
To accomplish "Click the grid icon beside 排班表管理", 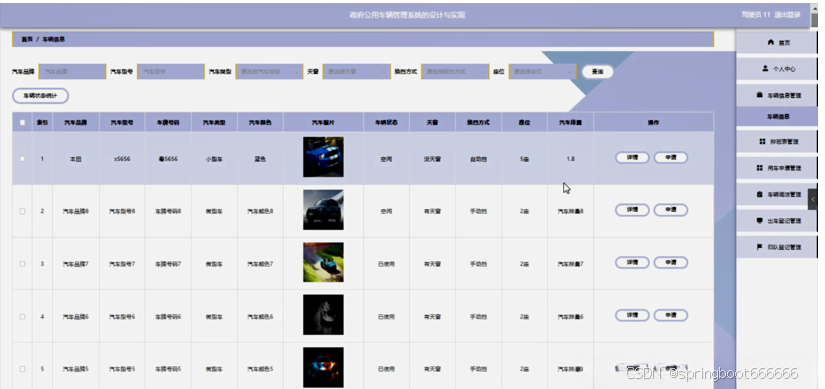I will pyautogui.click(x=762, y=142).
